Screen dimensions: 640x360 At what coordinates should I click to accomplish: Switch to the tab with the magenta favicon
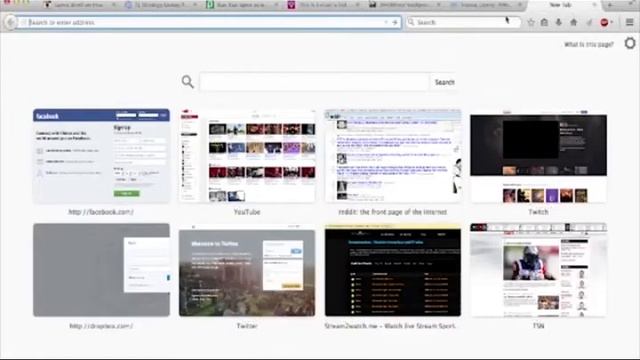pyautogui.click(x=324, y=5)
